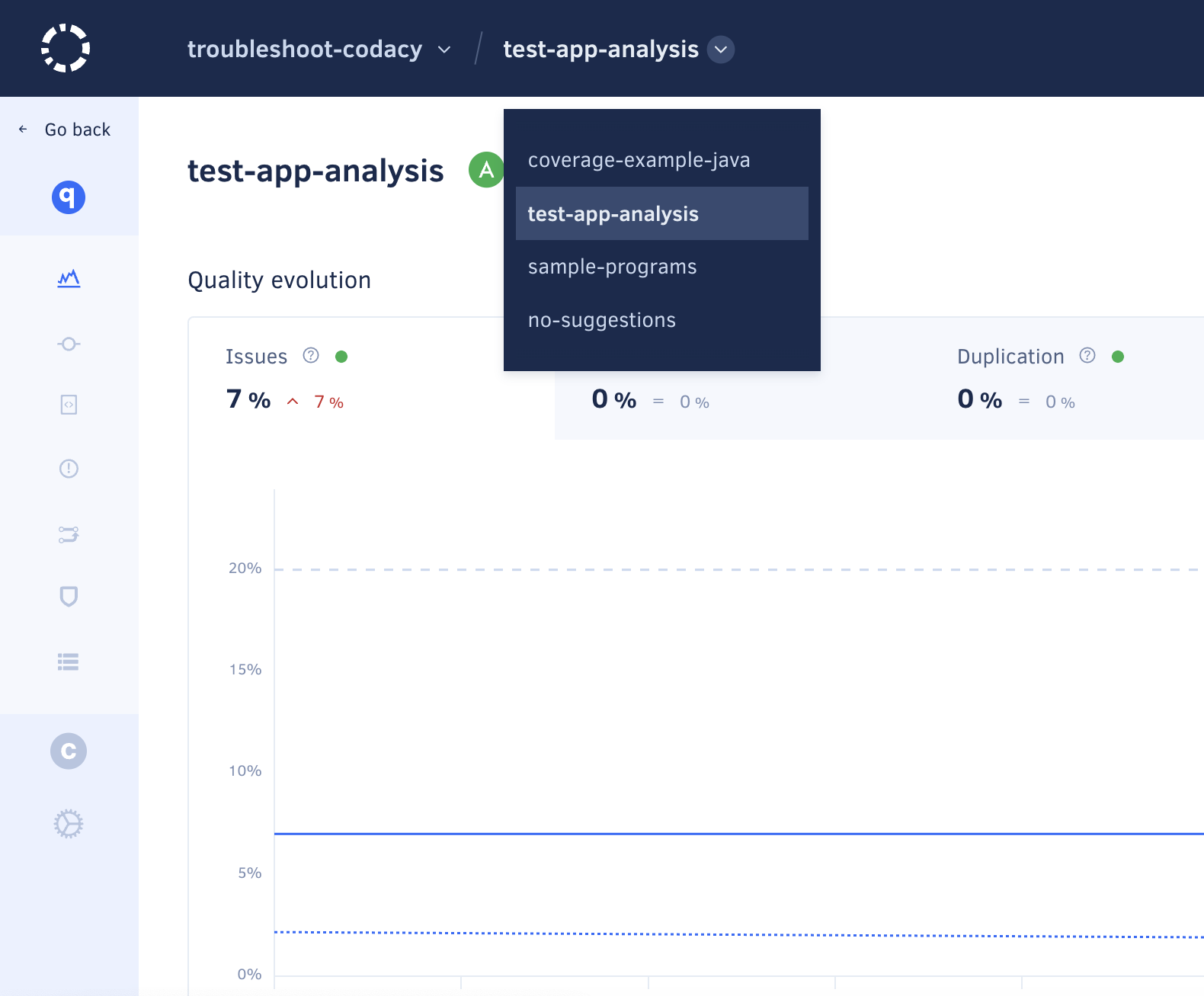1204x996 pixels.
Task: Click the 15% axis label
Action: [245, 670]
